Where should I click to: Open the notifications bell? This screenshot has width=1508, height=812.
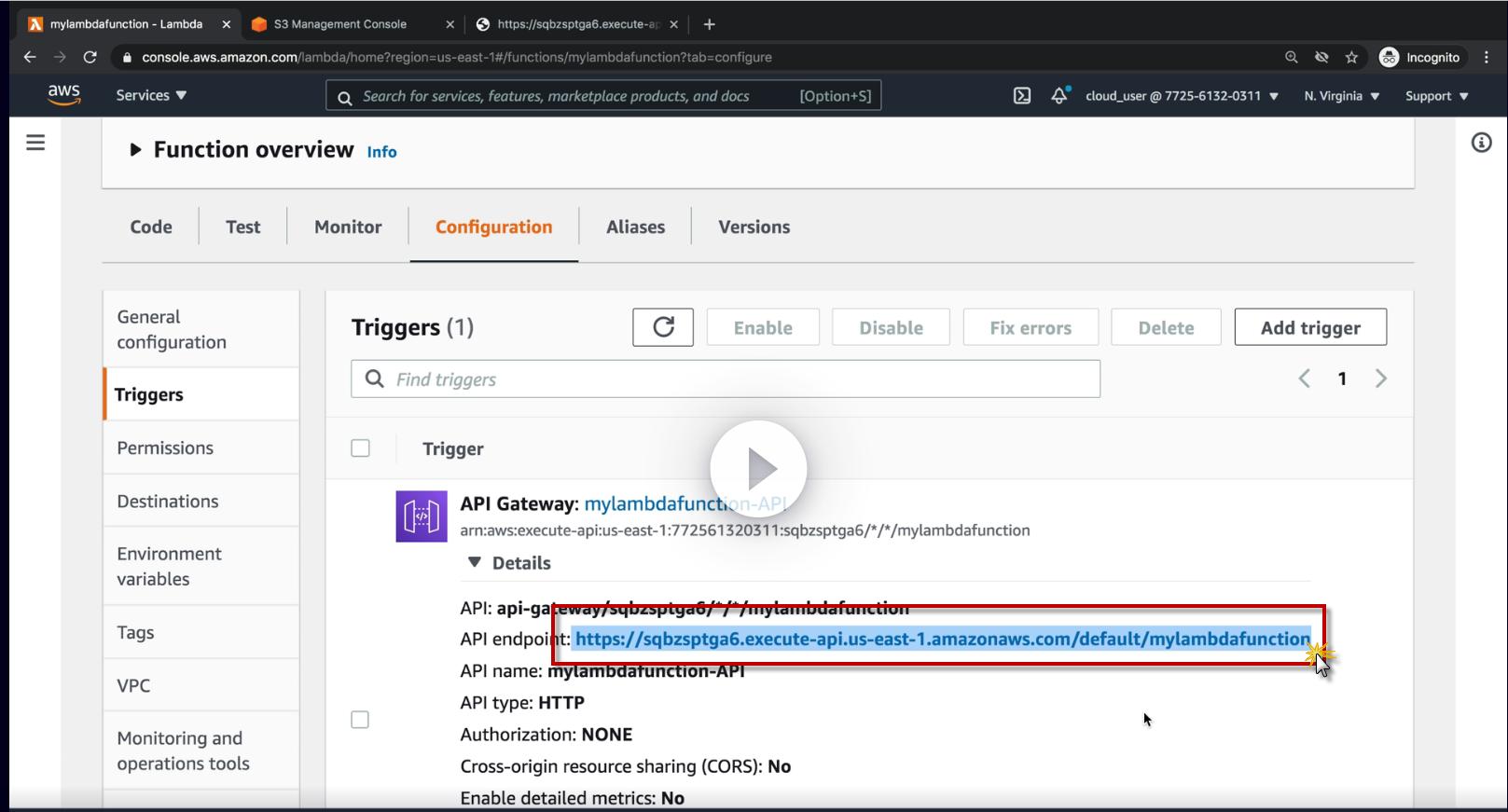pos(1059,95)
